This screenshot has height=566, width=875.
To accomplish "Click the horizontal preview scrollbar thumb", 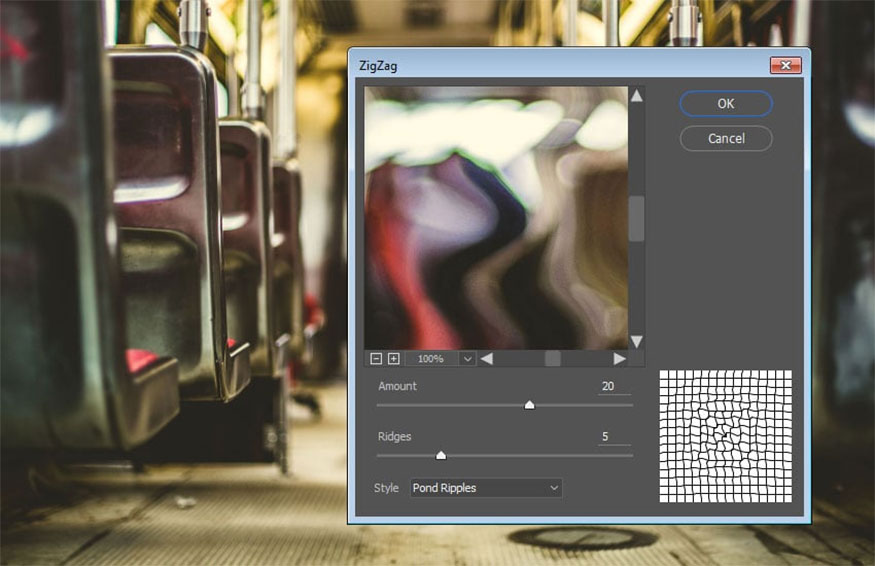I will [x=552, y=358].
